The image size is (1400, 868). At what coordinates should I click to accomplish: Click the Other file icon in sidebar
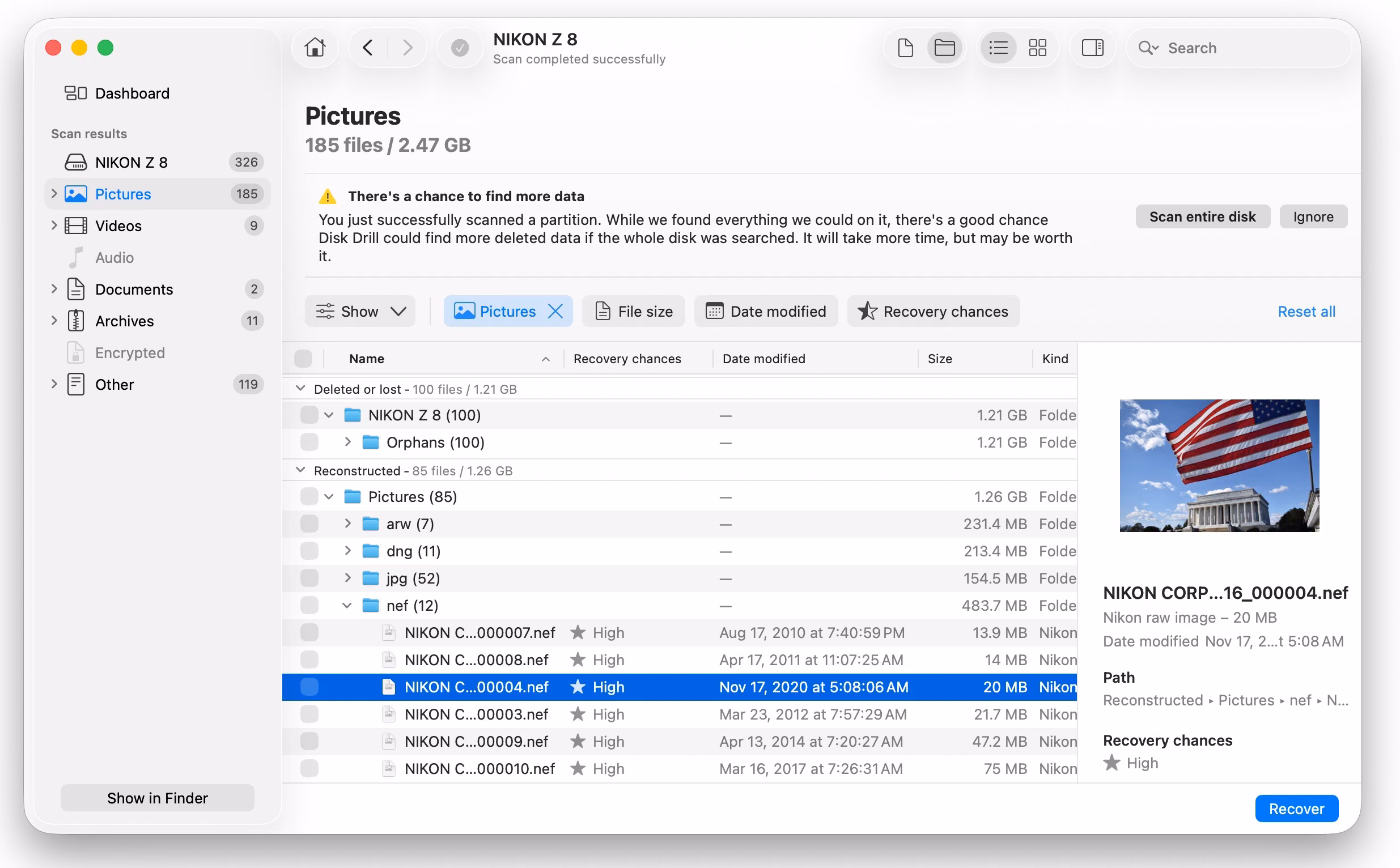76,384
